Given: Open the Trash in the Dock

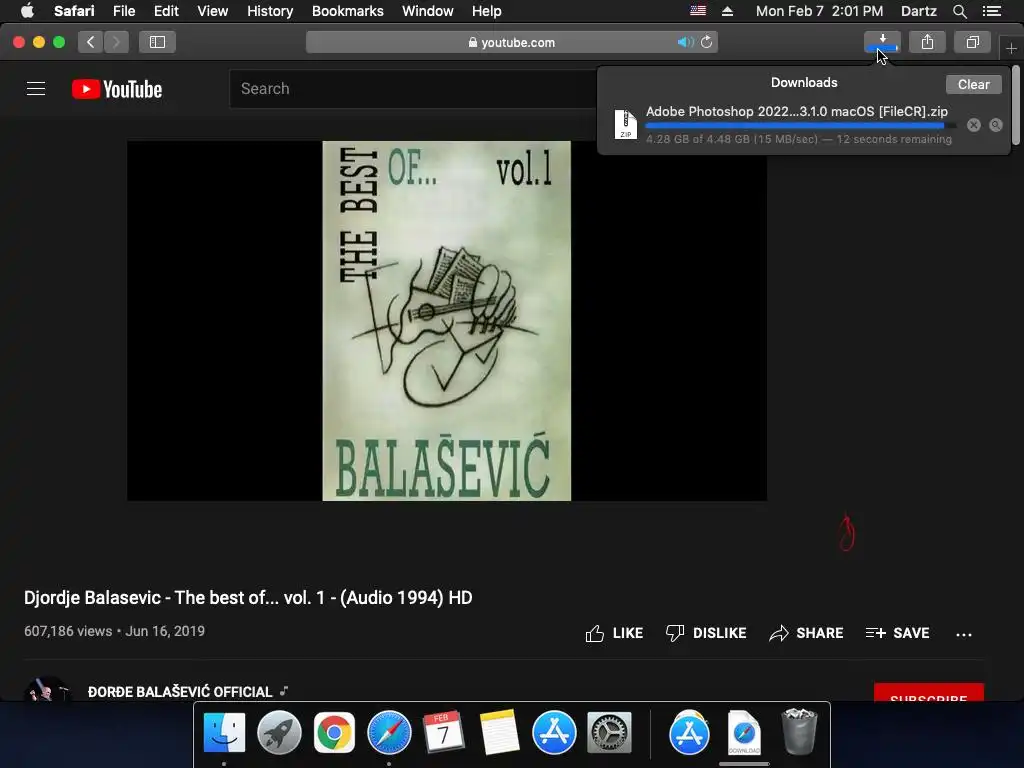Looking at the screenshot, I should pyautogui.click(x=799, y=732).
